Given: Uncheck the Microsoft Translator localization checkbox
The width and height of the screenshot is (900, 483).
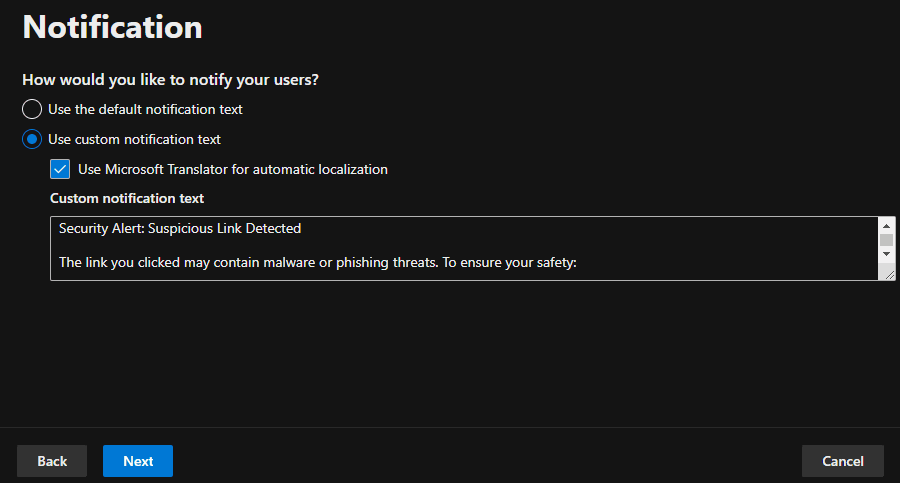Looking at the screenshot, I should (60, 169).
